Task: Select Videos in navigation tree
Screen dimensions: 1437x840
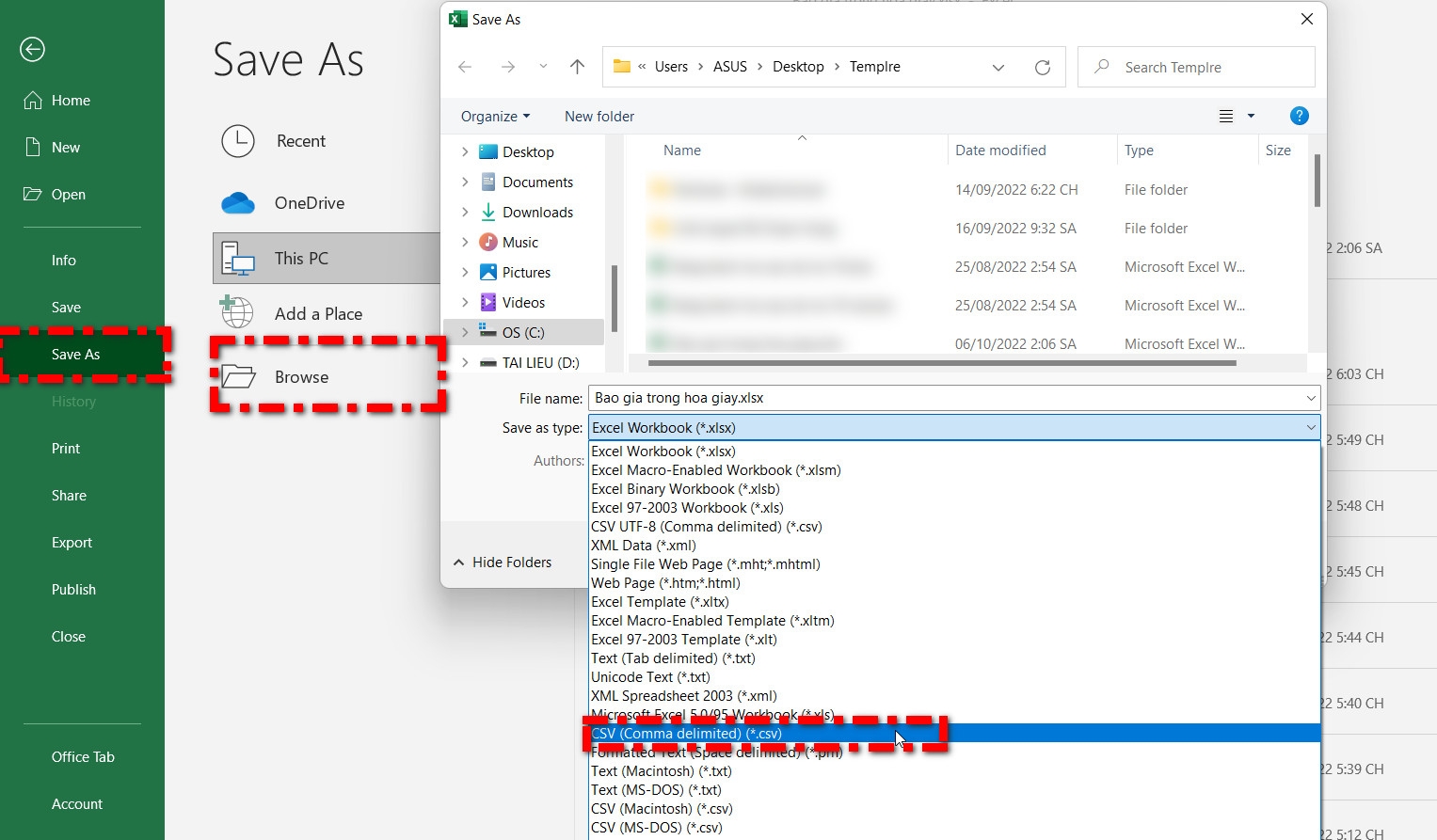Action: 523,303
